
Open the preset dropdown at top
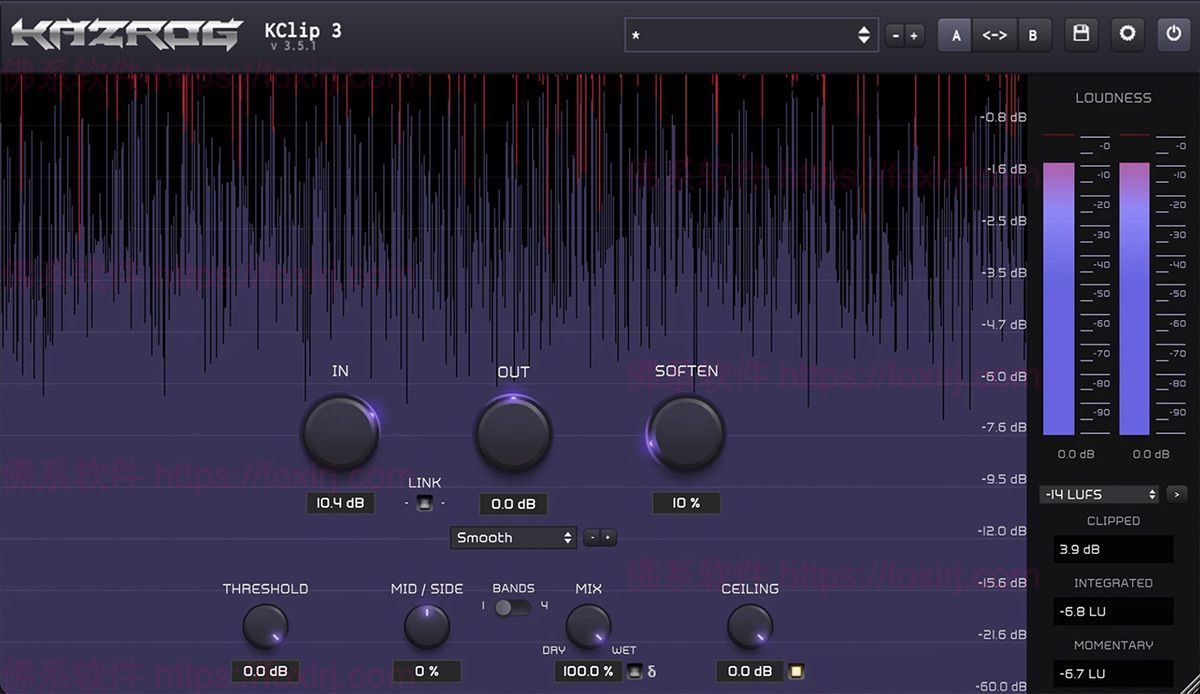[x=751, y=34]
